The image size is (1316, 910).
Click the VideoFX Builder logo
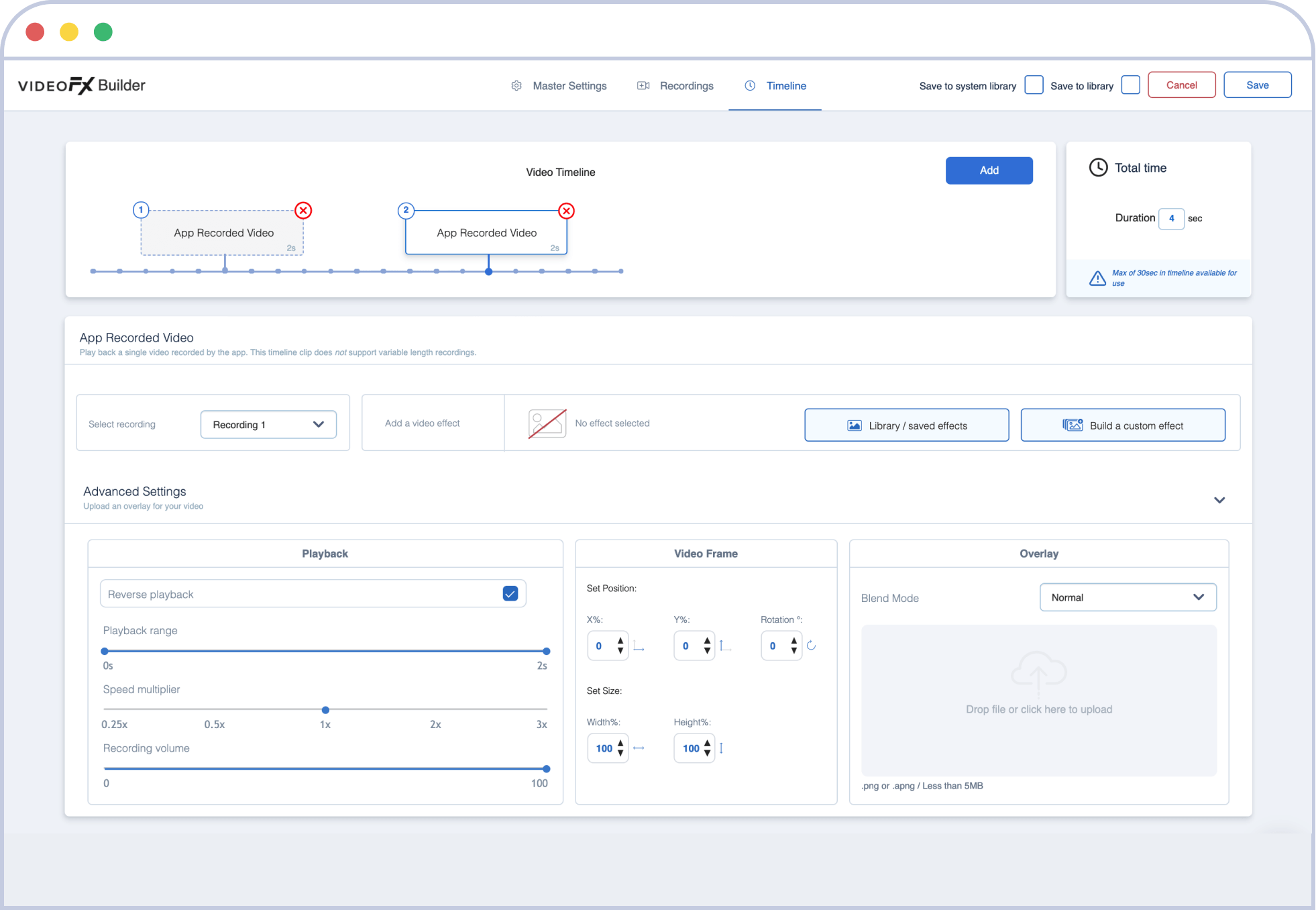(x=81, y=85)
